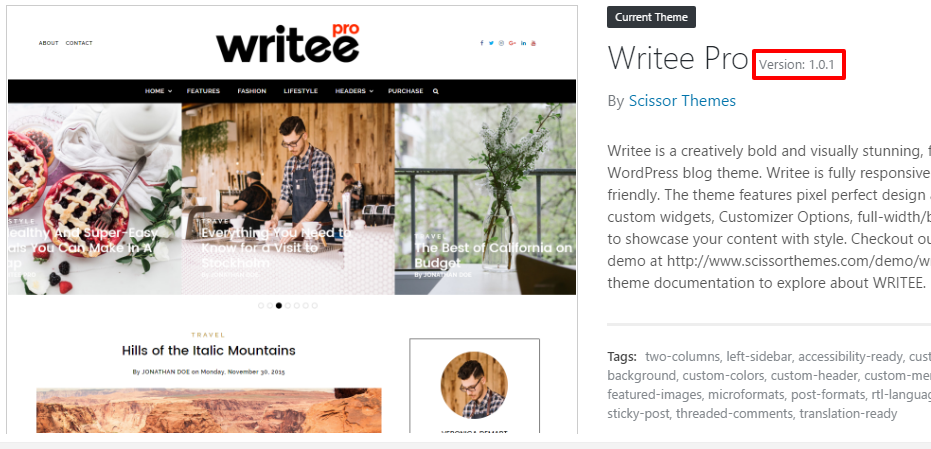Select the last slider pagination dot
Image resolution: width=931 pixels, height=449 pixels.
[315, 305]
